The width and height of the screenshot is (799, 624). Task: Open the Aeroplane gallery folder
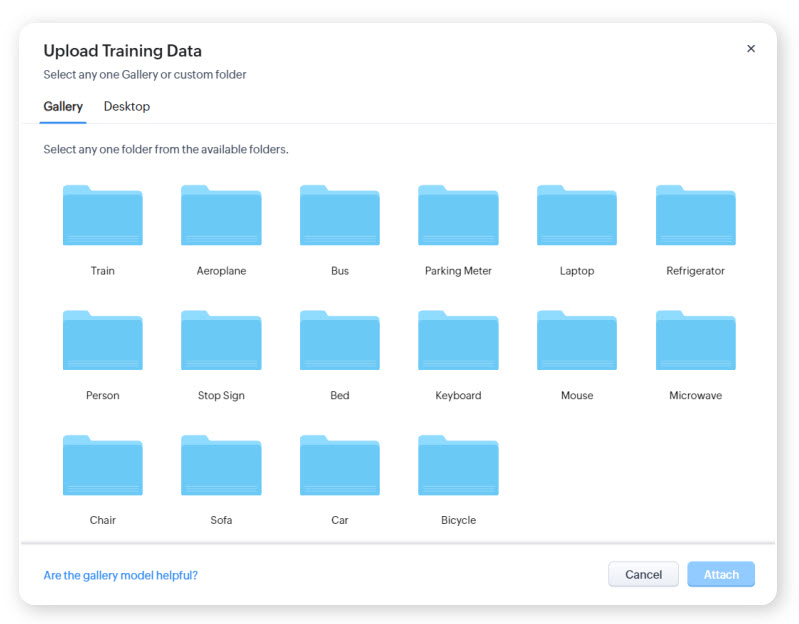tap(221, 216)
